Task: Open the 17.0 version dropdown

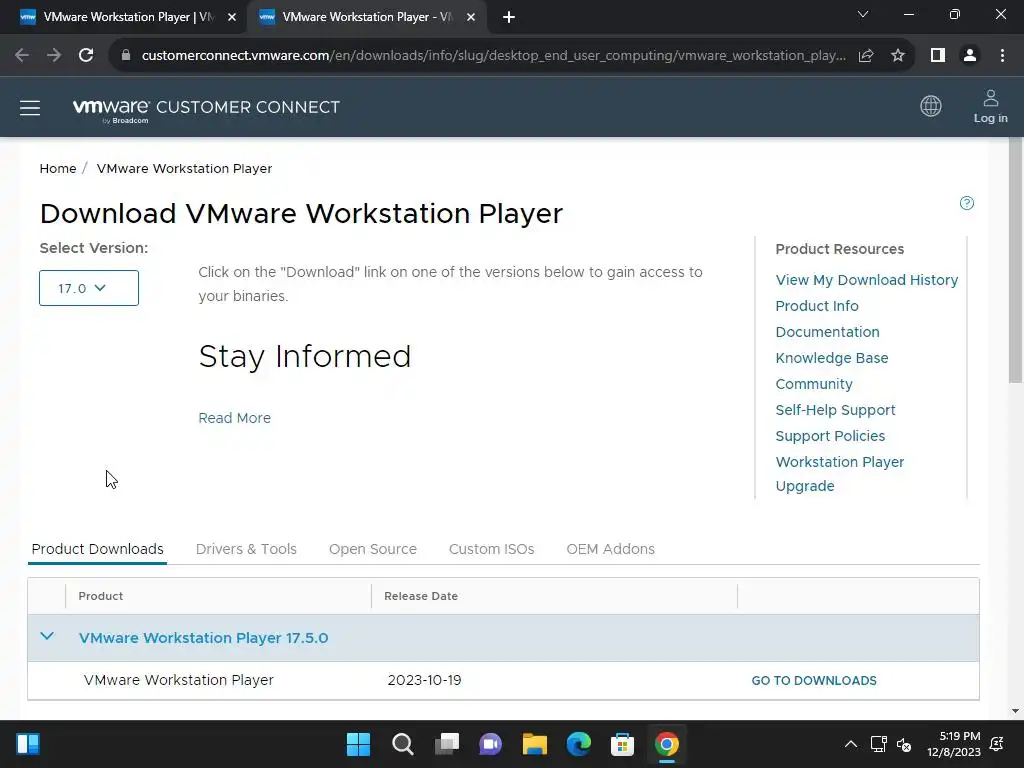Action: (x=89, y=288)
